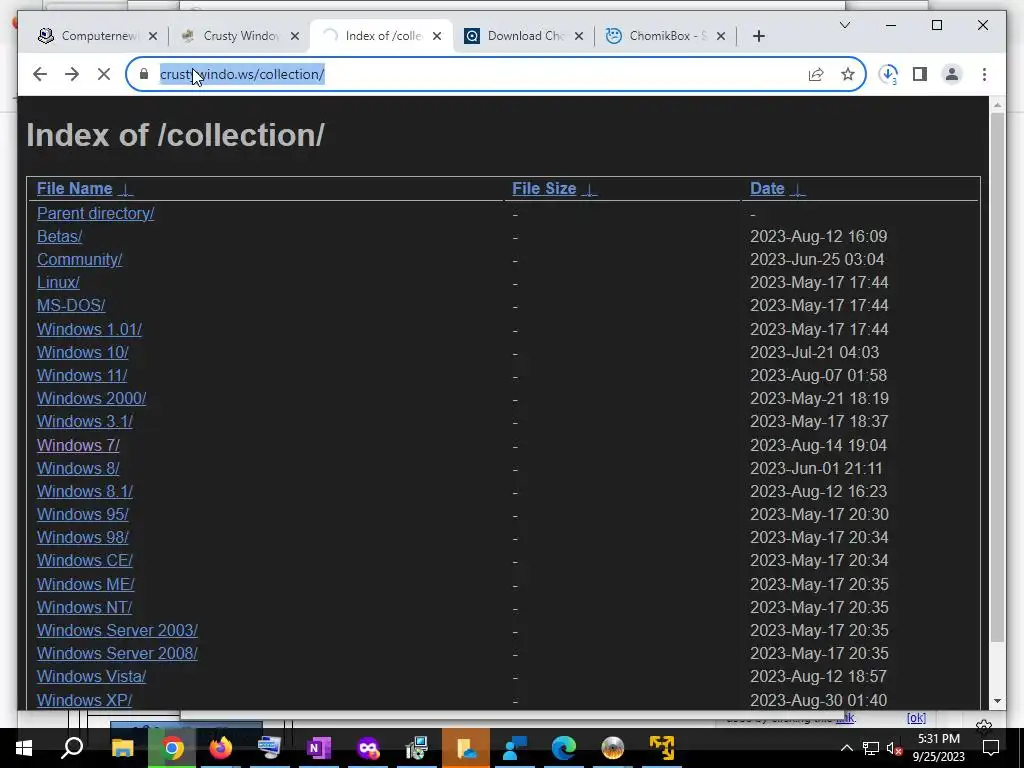The height and width of the screenshot is (768, 1024).
Task: Share this page icon in address bar
Action: pos(816,74)
